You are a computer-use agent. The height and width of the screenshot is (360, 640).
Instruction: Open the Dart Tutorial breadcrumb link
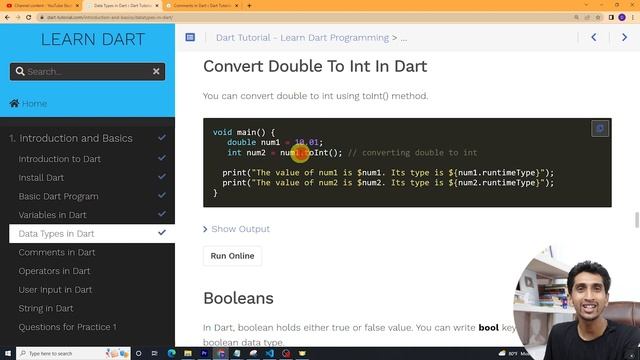[302, 38]
